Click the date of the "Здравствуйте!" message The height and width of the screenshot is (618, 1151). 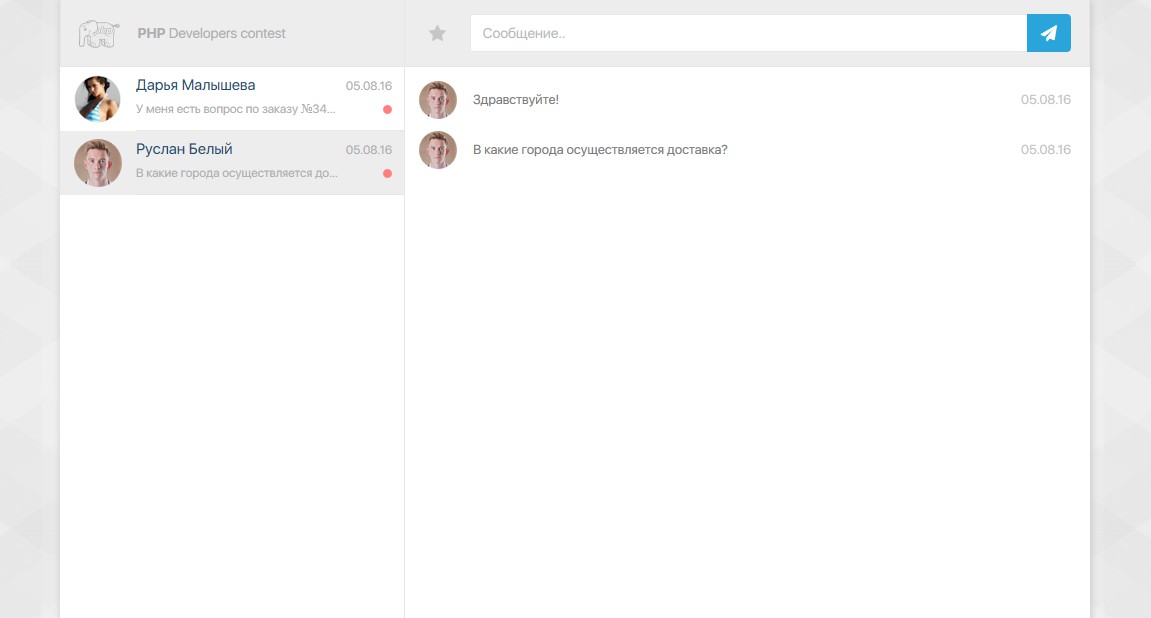[x=1045, y=100]
